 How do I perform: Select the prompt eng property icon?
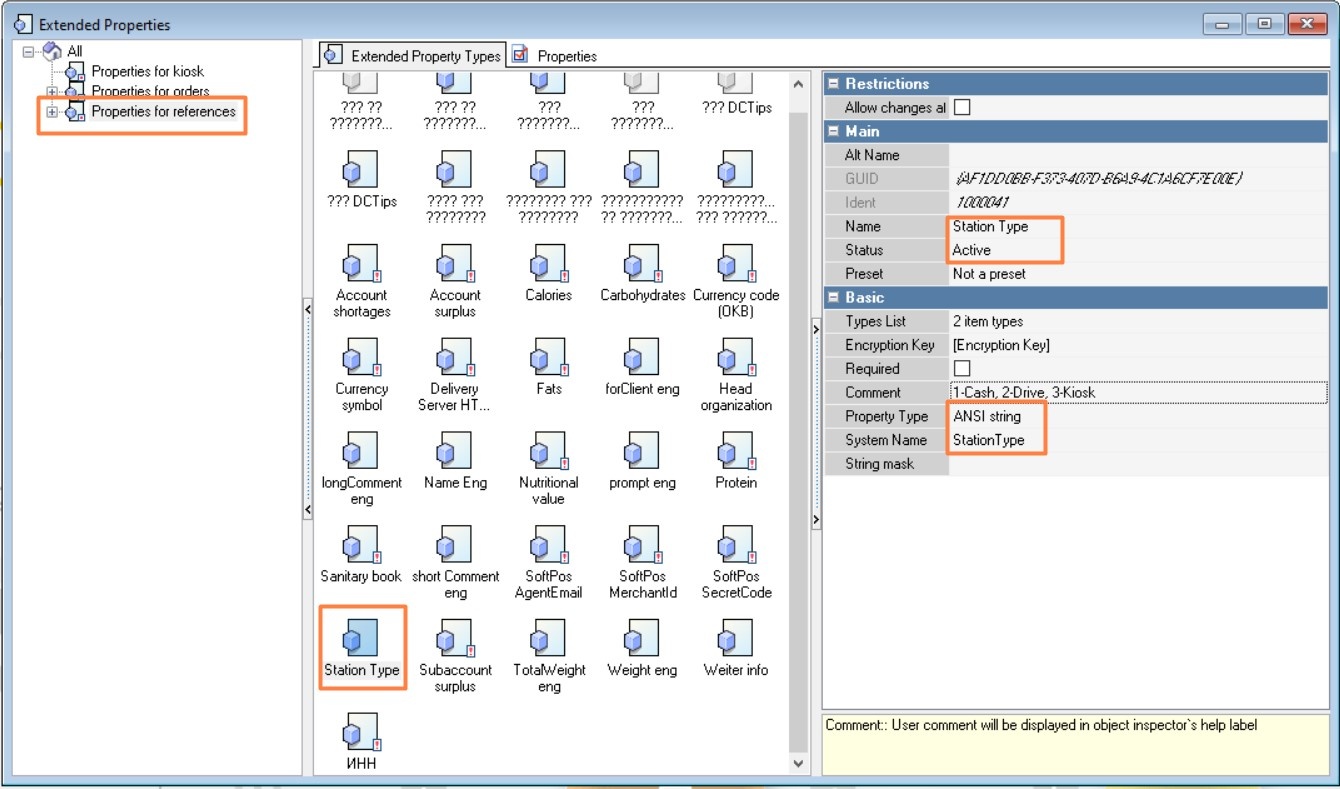[642, 452]
